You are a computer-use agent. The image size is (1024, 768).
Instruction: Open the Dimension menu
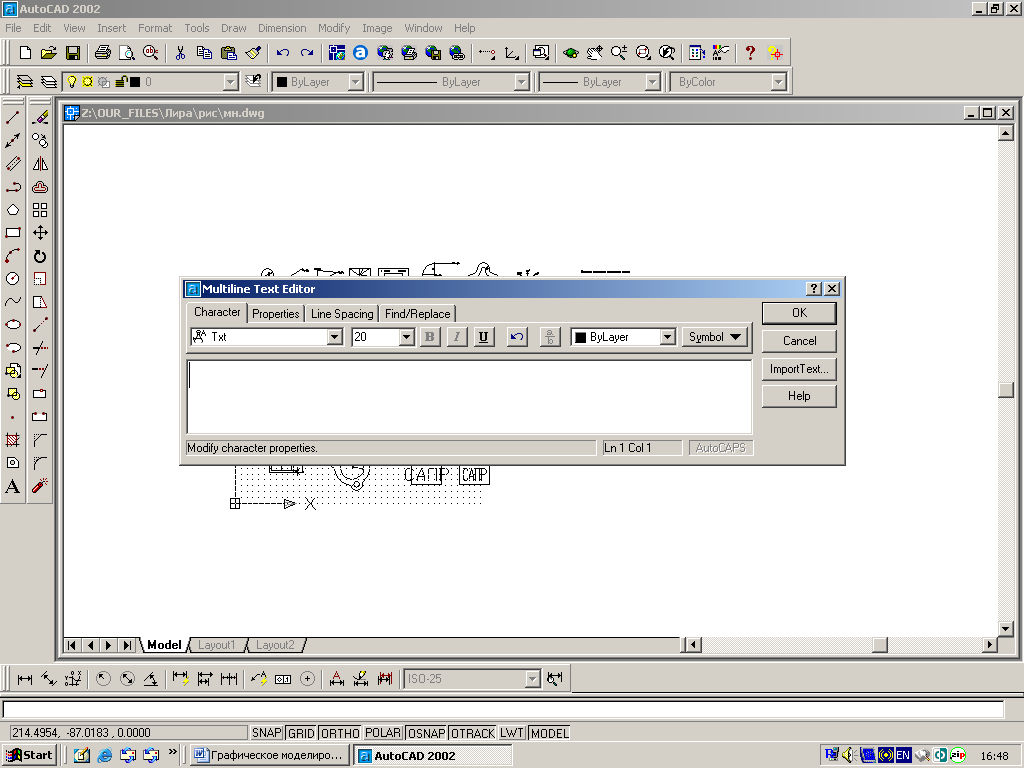[x=281, y=28]
